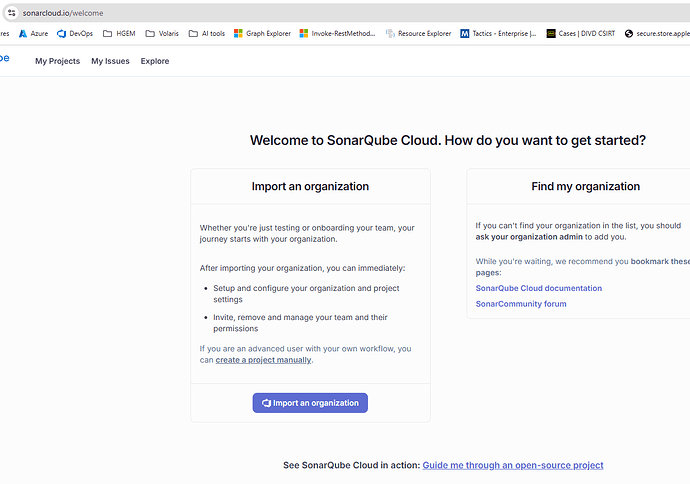Screen dimensions: 690x484
Task: Open the Tactics - Enterprise bookmark
Action: coord(498,33)
